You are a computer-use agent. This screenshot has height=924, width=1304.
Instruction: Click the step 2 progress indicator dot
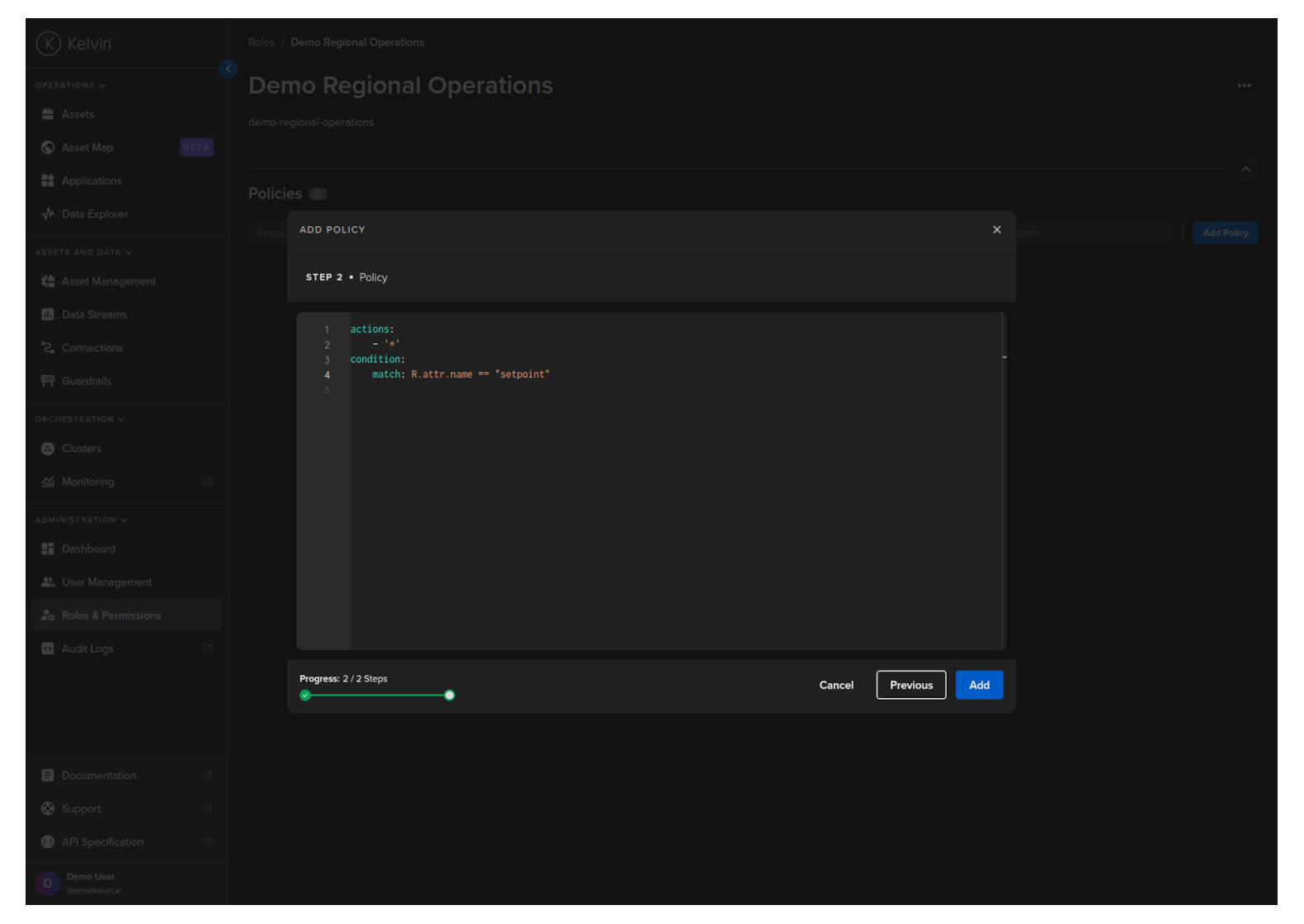pos(450,695)
